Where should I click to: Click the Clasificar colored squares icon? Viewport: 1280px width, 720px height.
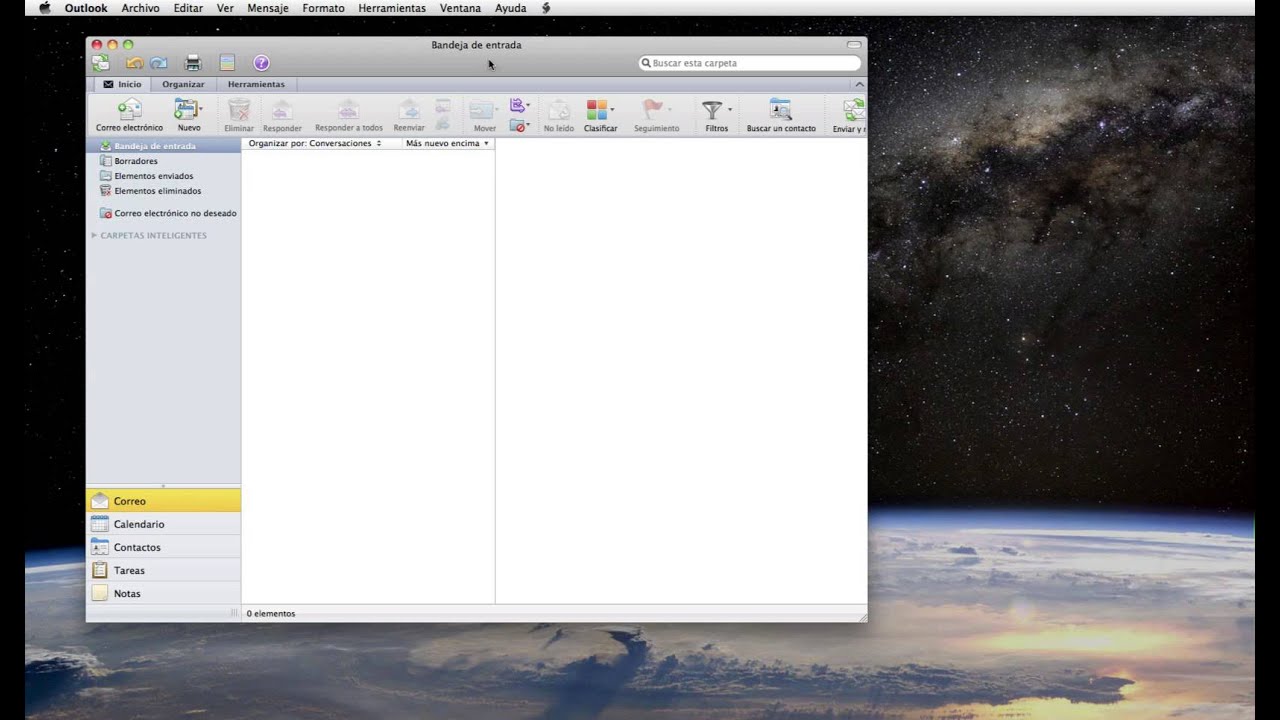coord(597,110)
